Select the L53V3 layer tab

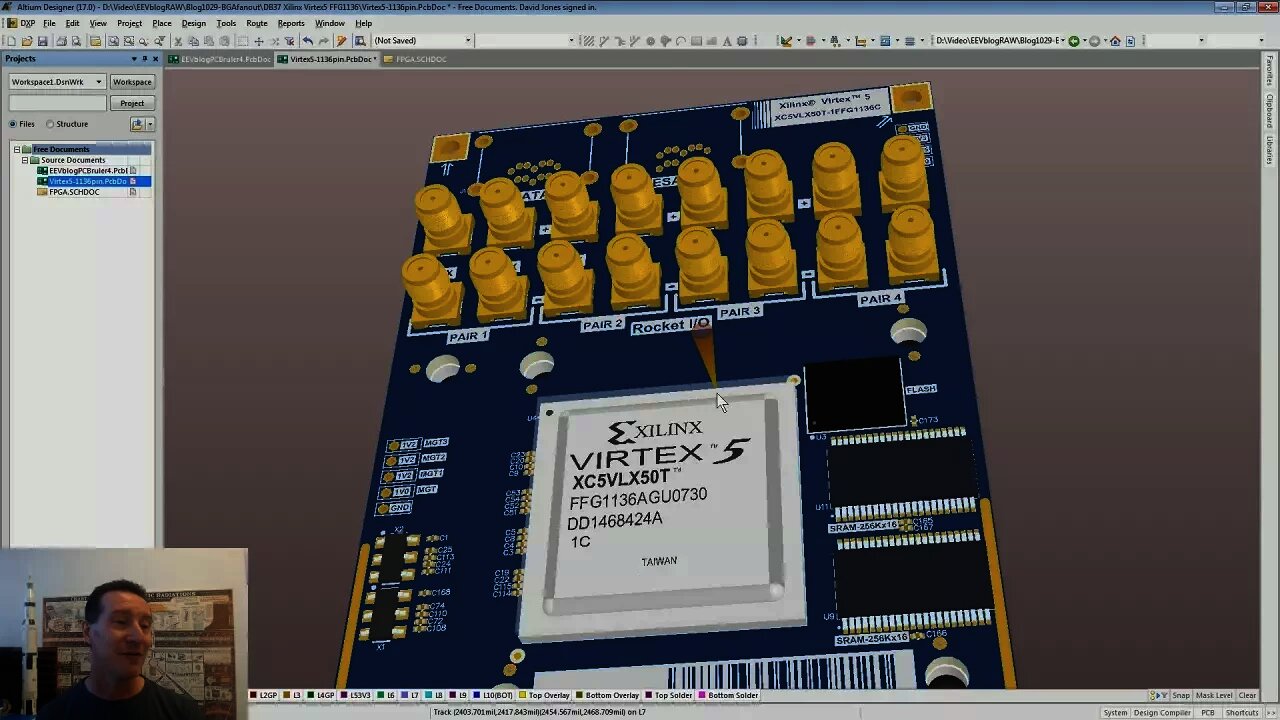[x=356, y=695]
